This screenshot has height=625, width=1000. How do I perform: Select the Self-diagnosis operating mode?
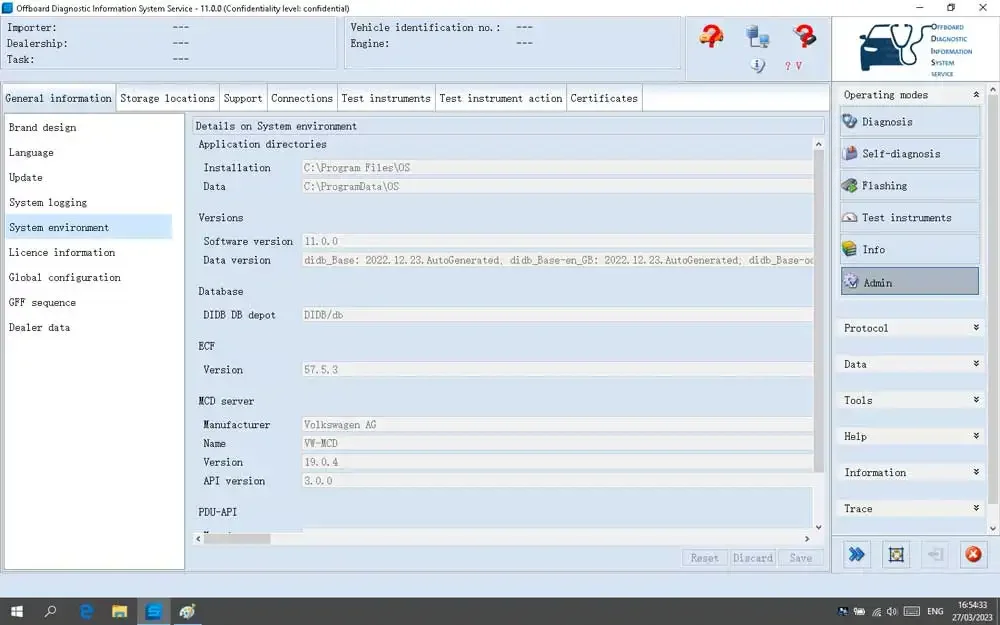coord(910,154)
